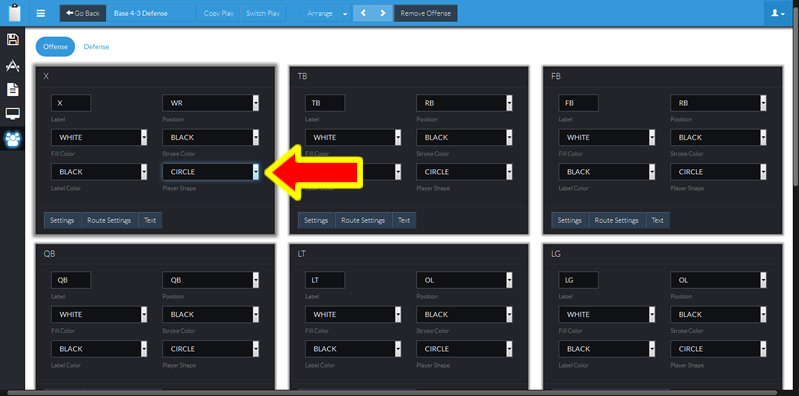Open the FB player Player Shape dropdown
This screenshot has height=396, width=799.
click(718, 172)
